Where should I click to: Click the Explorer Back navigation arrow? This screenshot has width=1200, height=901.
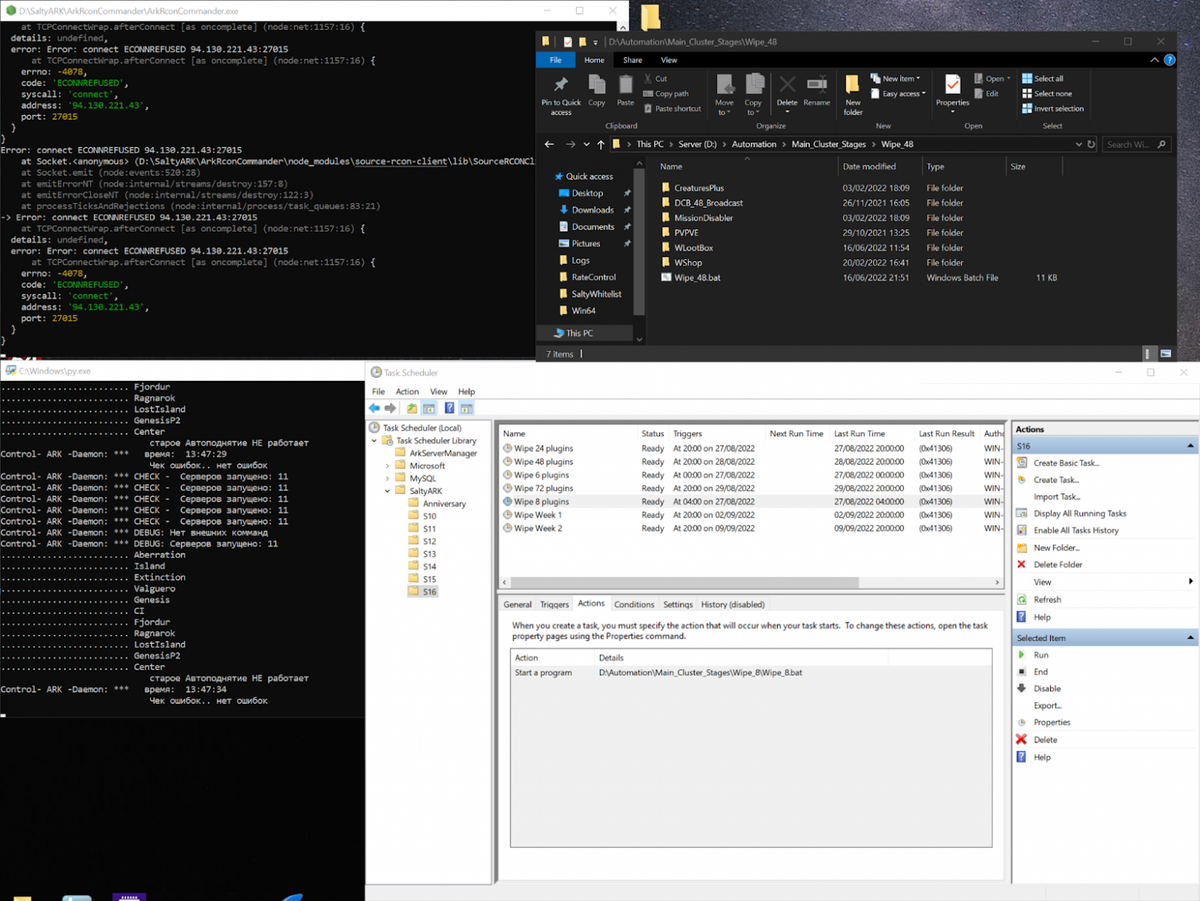[x=547, y=144]
